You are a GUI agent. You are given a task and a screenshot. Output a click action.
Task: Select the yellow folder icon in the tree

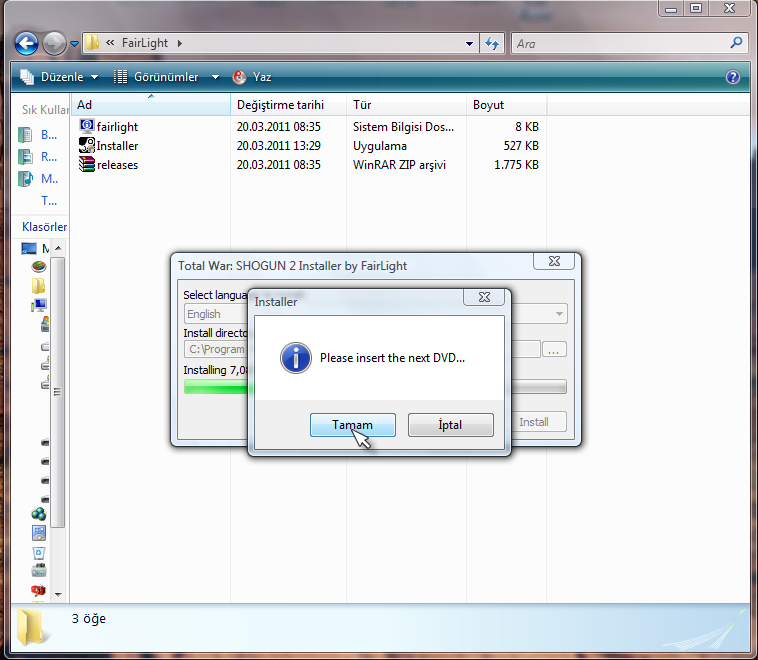click(x=38, y=286)
